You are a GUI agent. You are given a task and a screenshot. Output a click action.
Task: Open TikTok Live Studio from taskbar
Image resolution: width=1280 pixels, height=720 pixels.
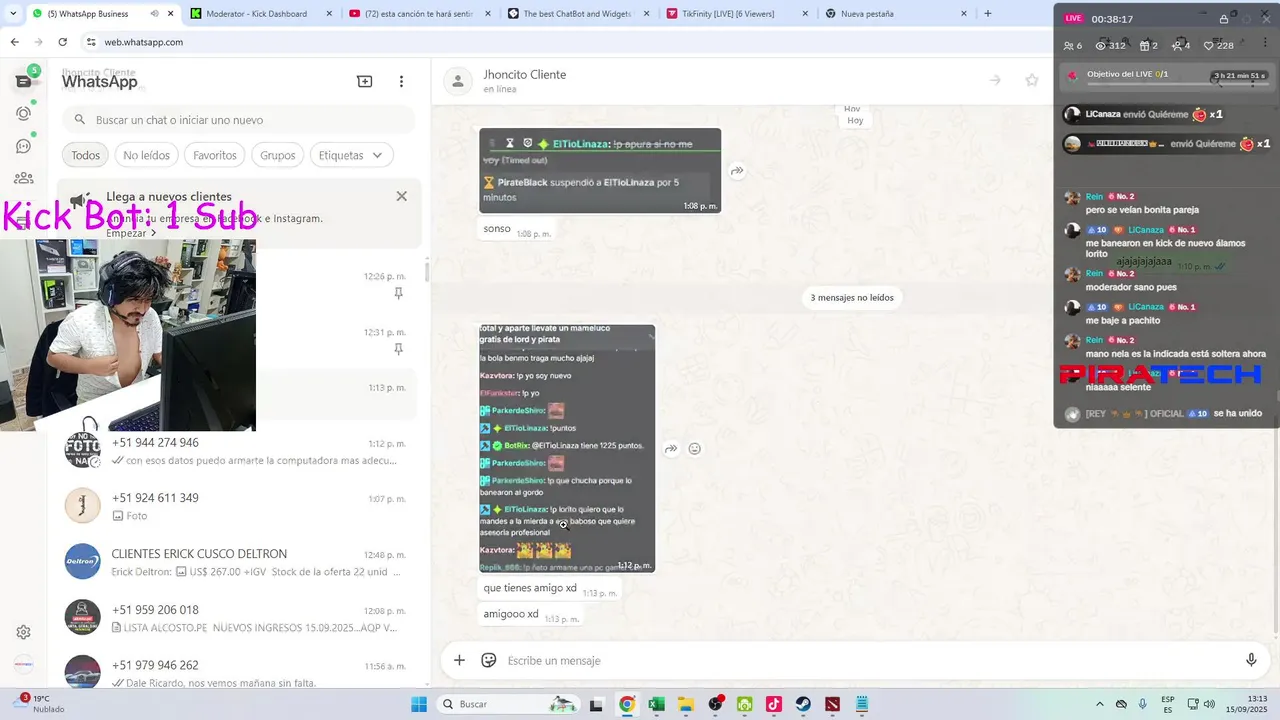[774, 704]
